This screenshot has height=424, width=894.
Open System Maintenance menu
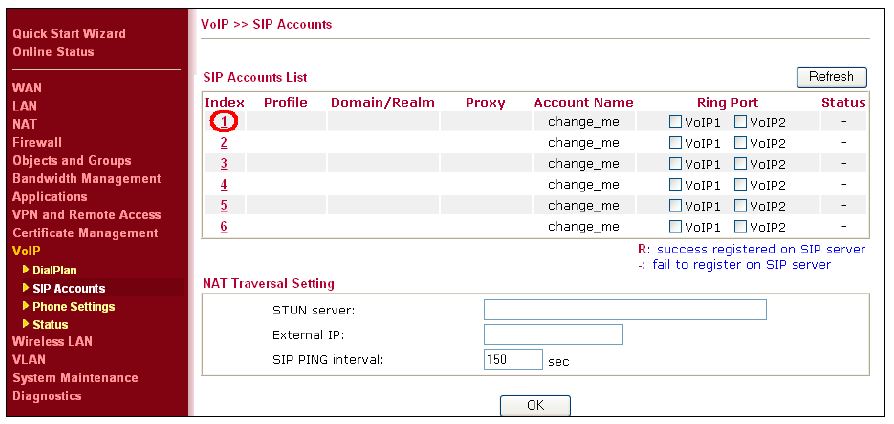click(x=75, y=378)
